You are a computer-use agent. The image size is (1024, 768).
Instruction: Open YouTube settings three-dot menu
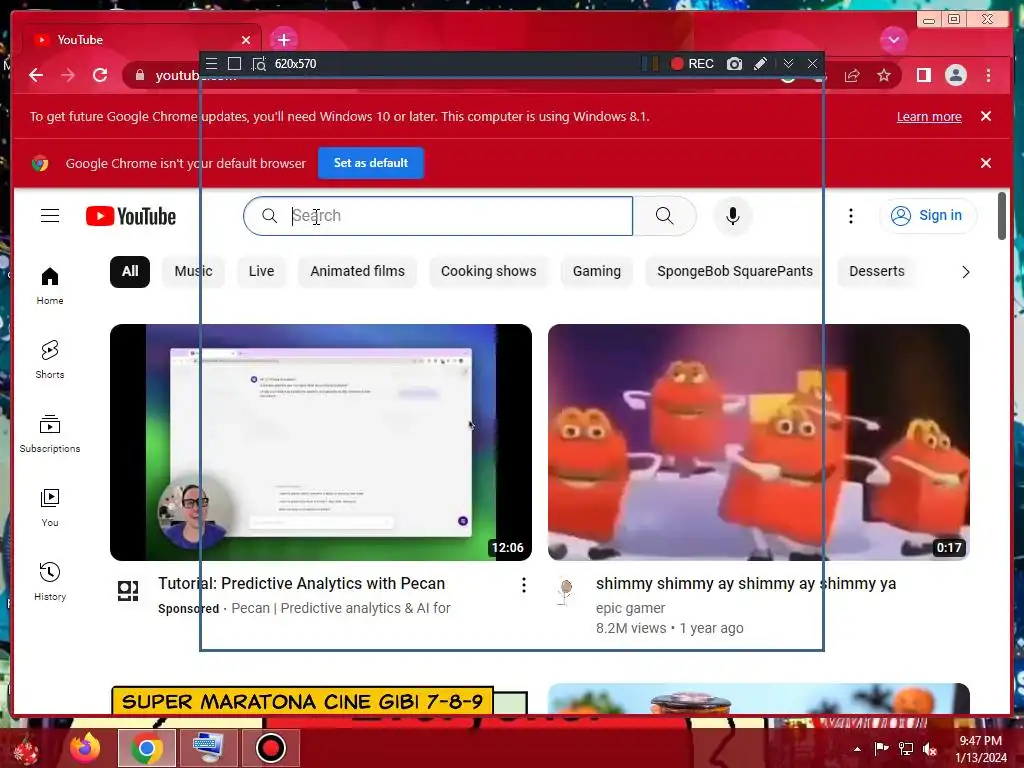850,216
